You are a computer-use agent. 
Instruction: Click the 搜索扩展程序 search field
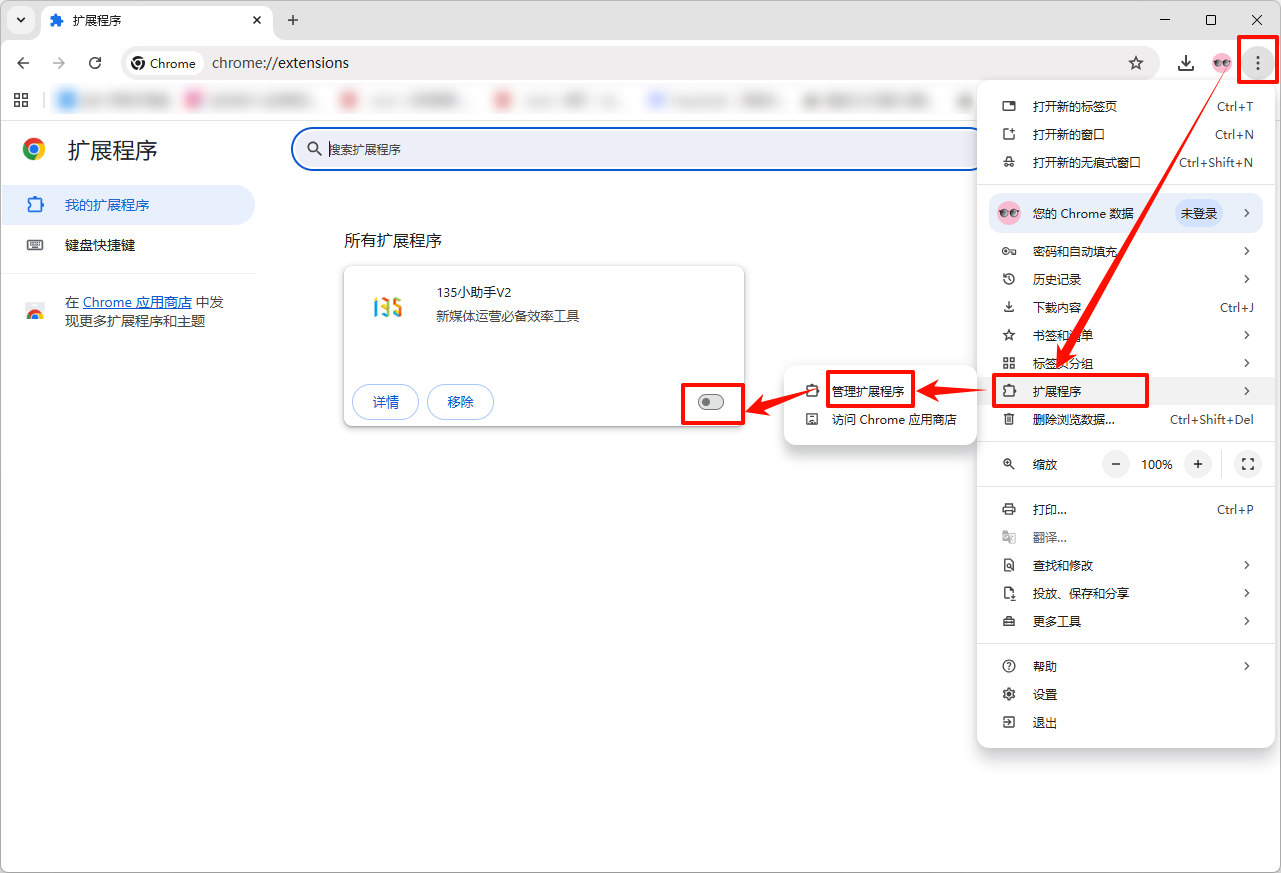pyautogui.click(x=640, y=149)
